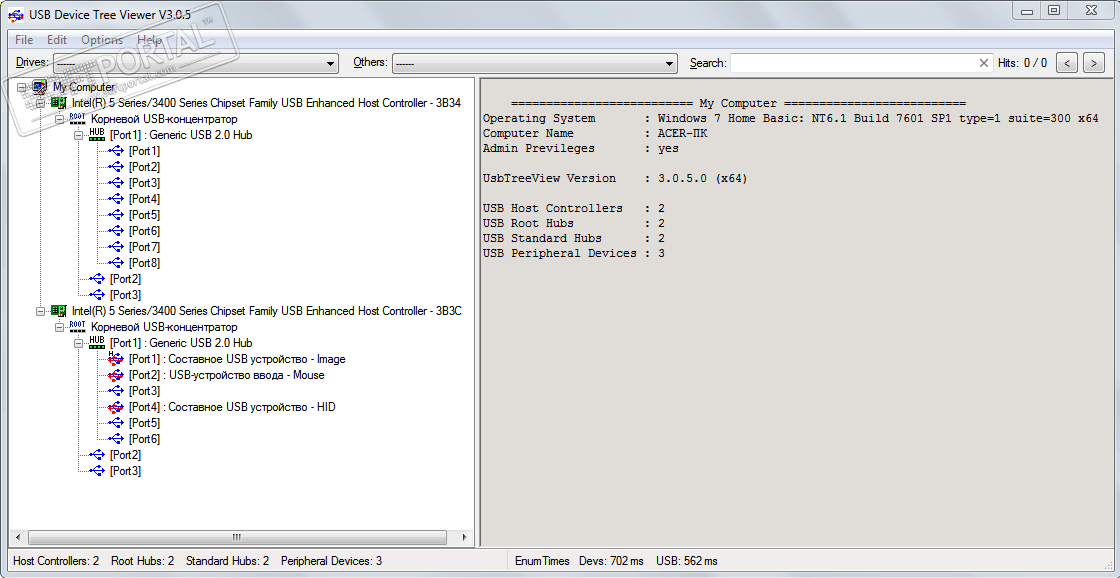Click 'USB Peripheral Devices : 3' line
Image resolution: width=1120 pixels, height=578 pixels.
pyautogui.click(x=574, y=254)
